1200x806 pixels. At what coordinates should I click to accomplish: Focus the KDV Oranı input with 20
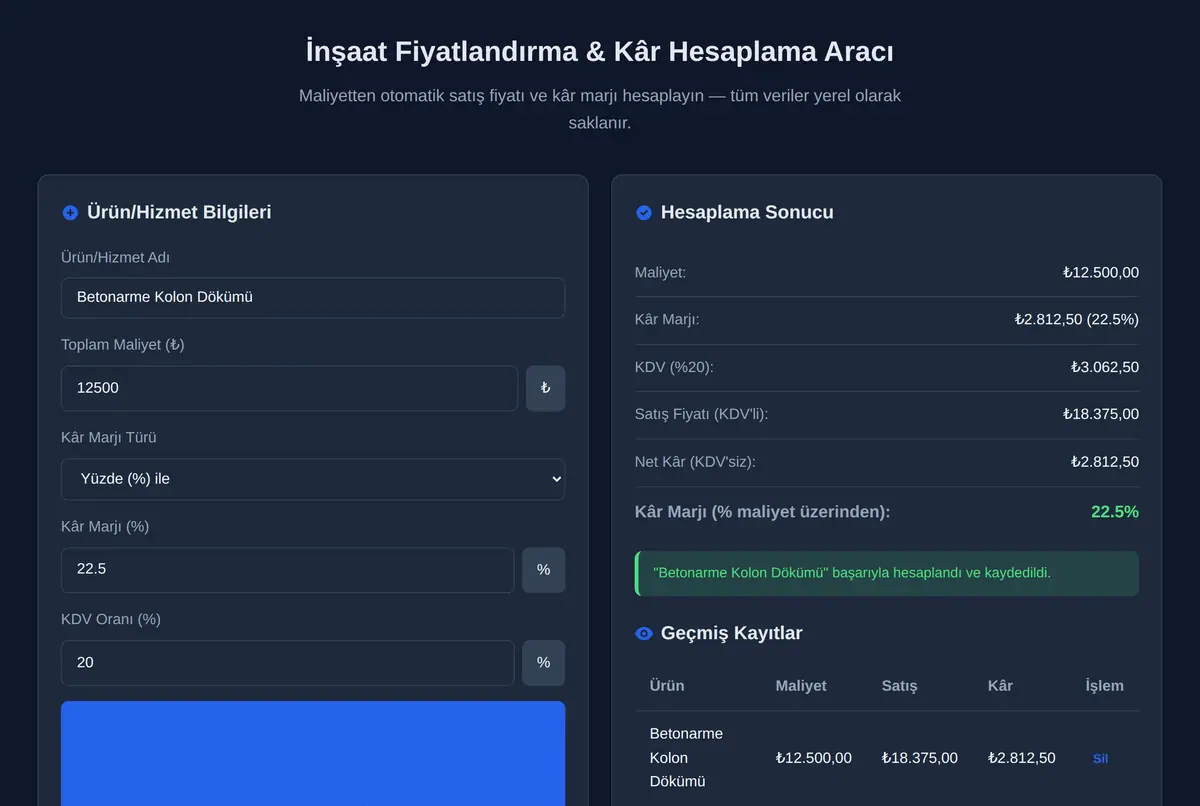[x=287, y=663]
